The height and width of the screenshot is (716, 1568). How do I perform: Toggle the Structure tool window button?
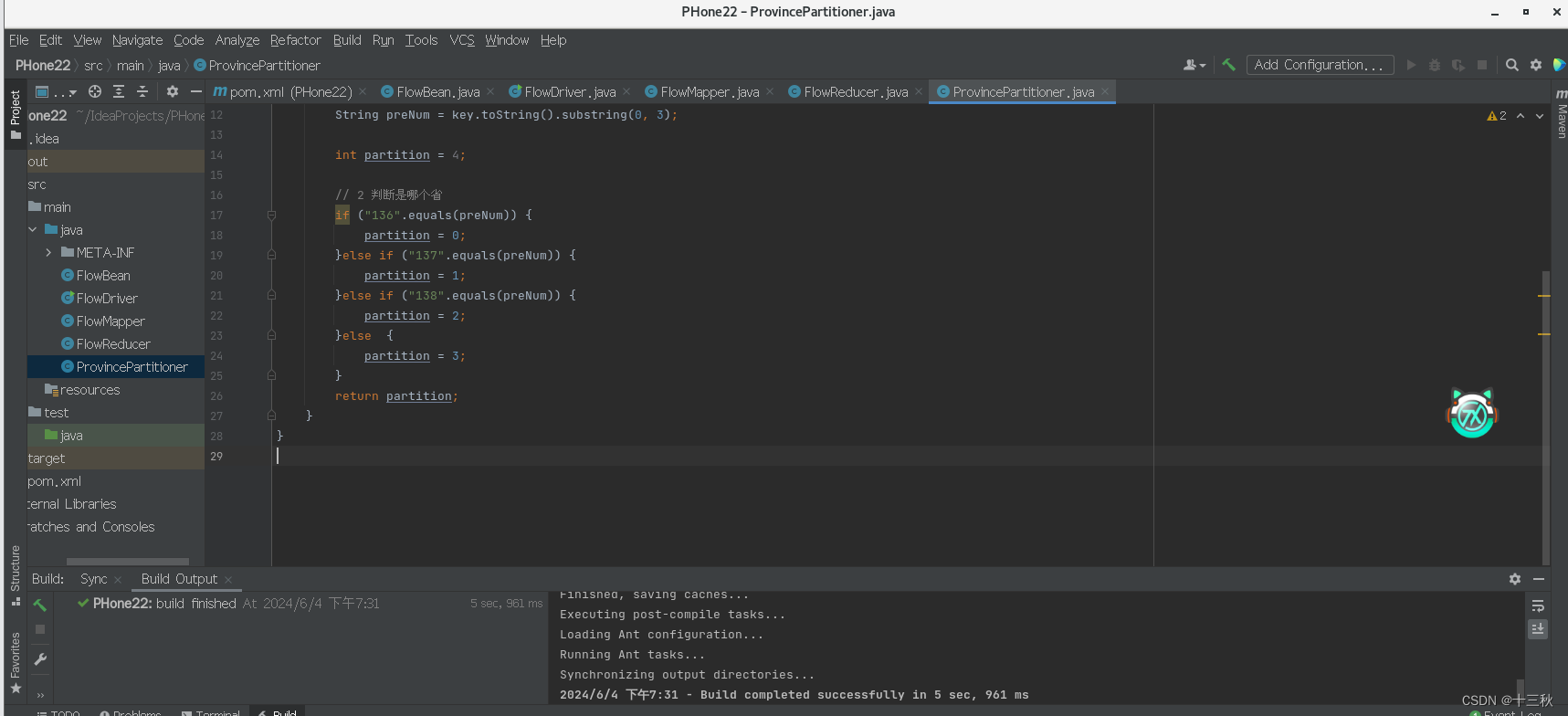[15, 575]
